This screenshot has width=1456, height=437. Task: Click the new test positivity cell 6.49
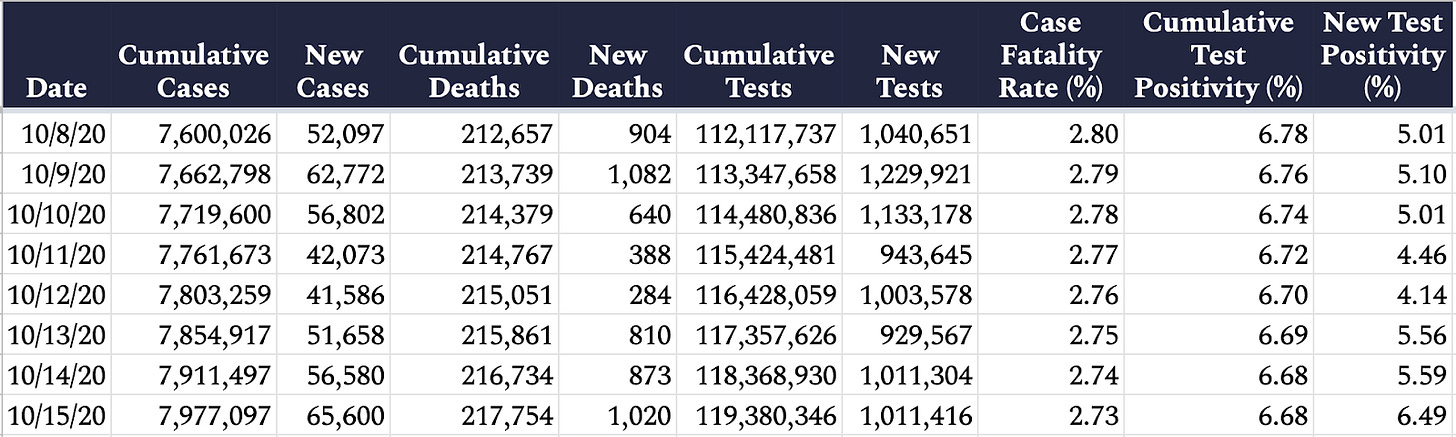[1384, 416]
